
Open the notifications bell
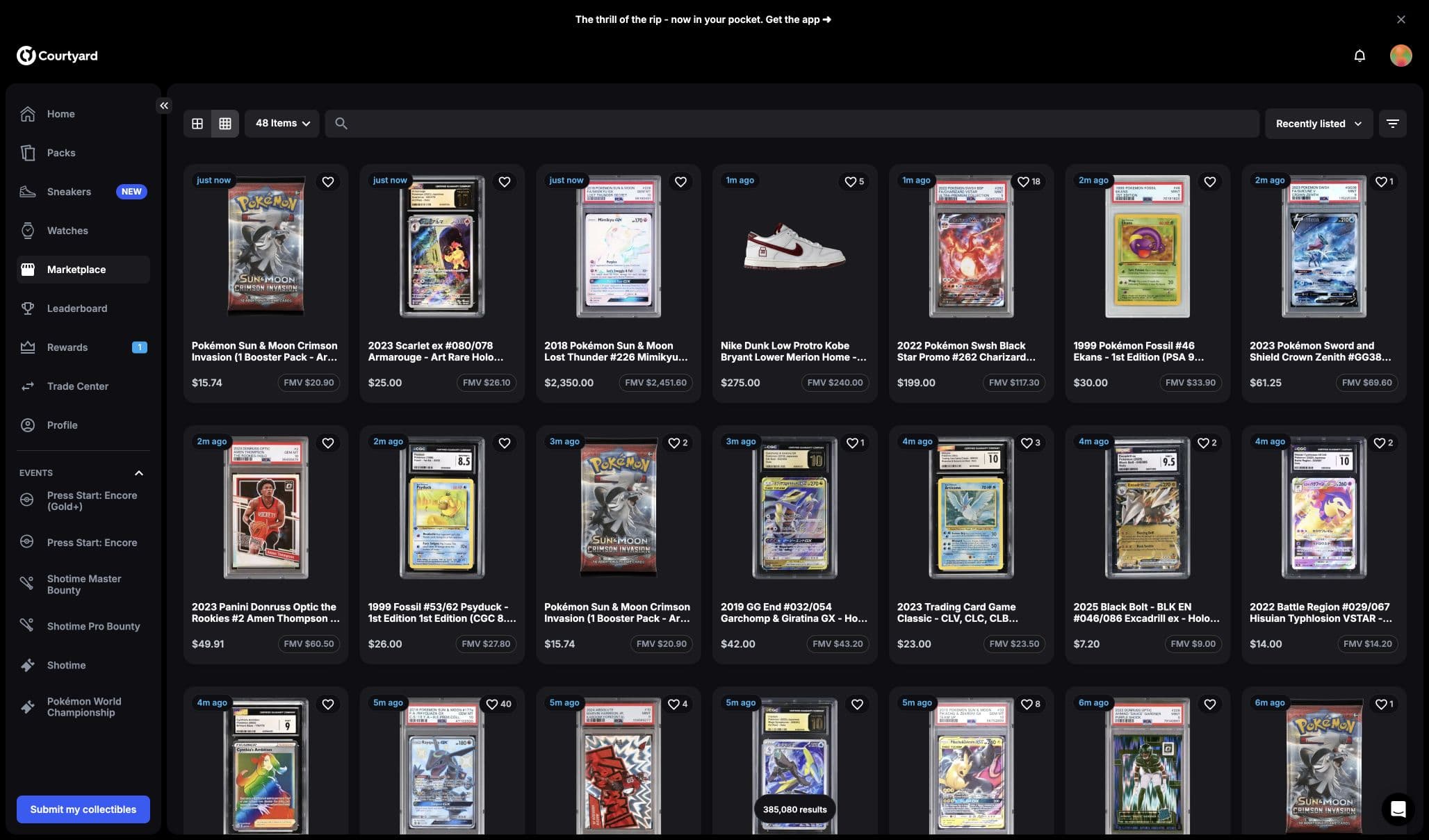click(1359, 56)
